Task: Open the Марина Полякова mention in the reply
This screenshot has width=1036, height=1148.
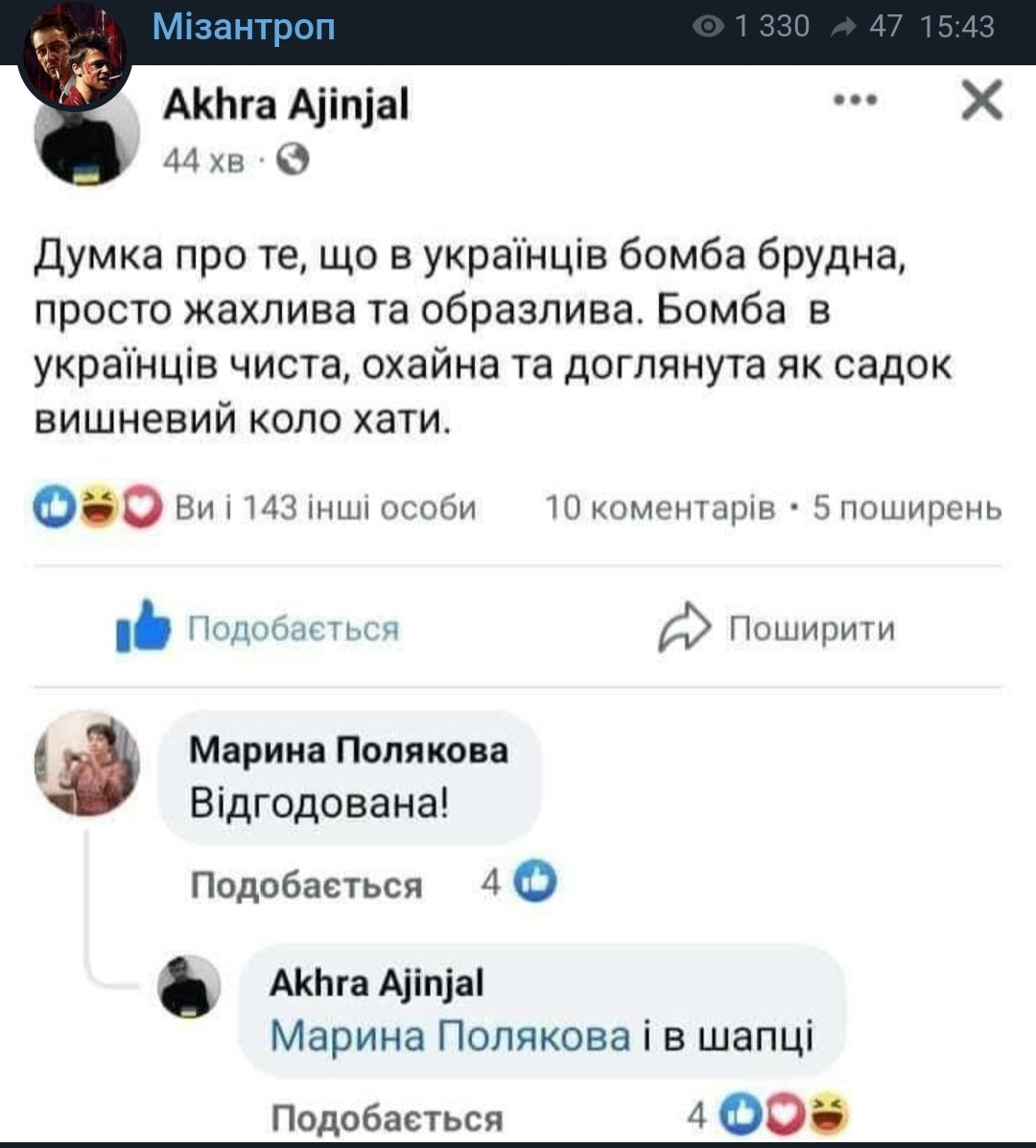Action: point(450,1036)
